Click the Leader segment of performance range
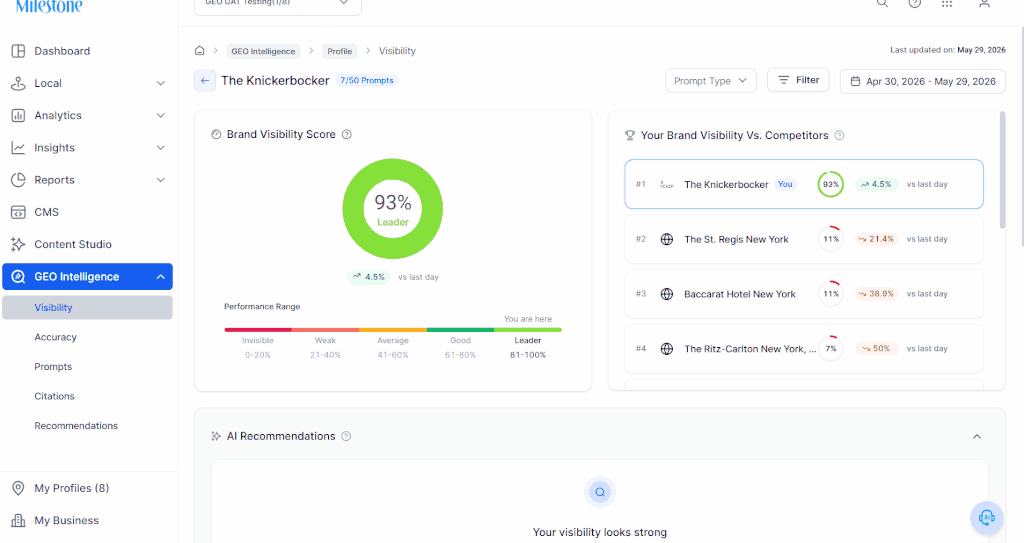1024x543 pixels. [x=528, y=330]
